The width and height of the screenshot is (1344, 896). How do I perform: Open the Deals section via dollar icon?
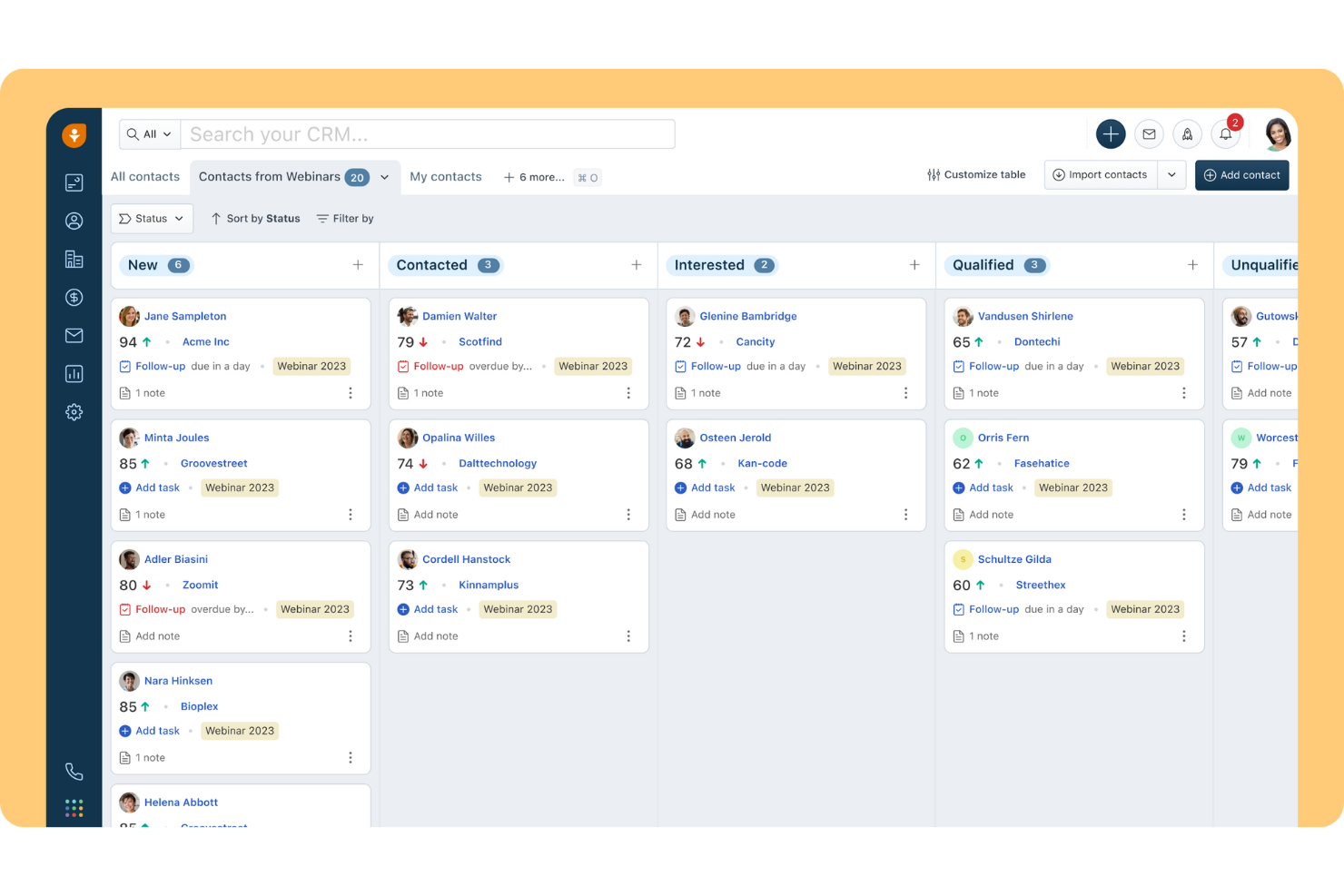pos(74,297)
